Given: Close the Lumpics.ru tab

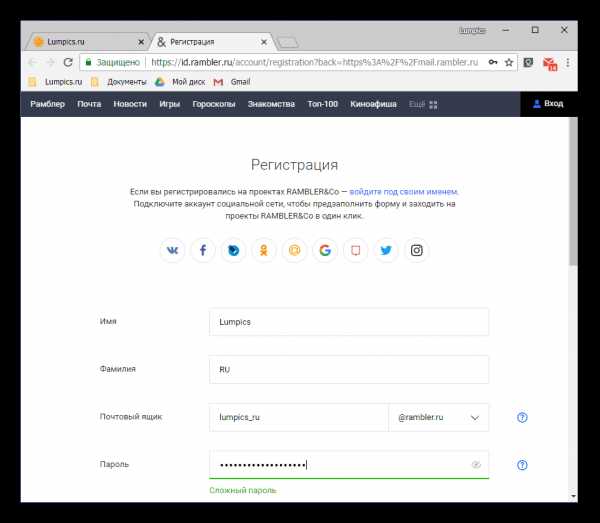Looking at the screenshot, I should pos(141,42).
